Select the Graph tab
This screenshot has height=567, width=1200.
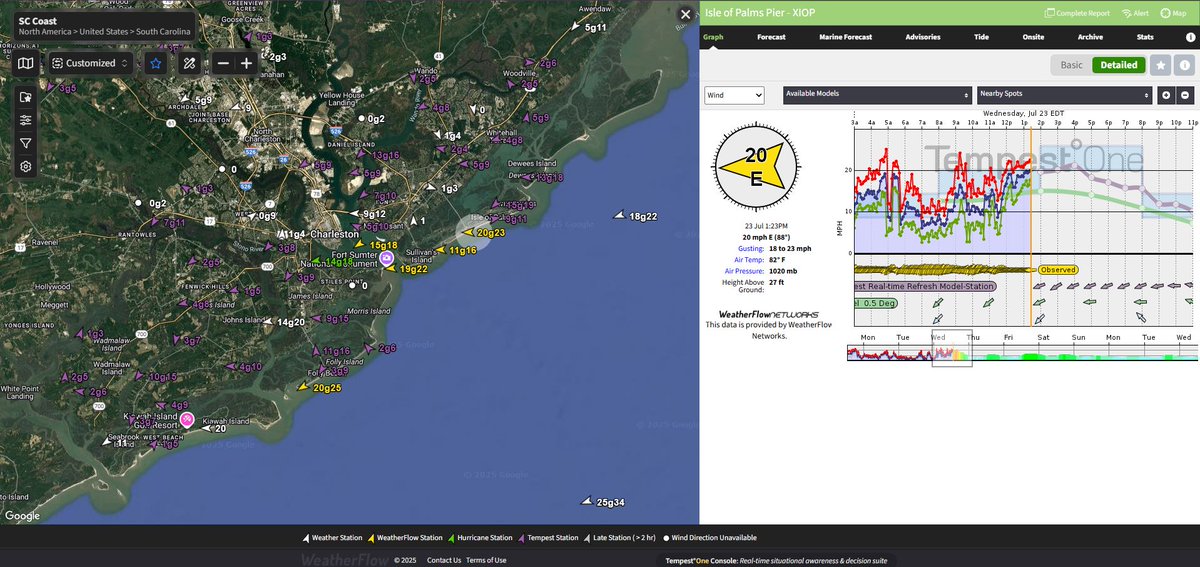pyautogui.click(x=713, y=37)
